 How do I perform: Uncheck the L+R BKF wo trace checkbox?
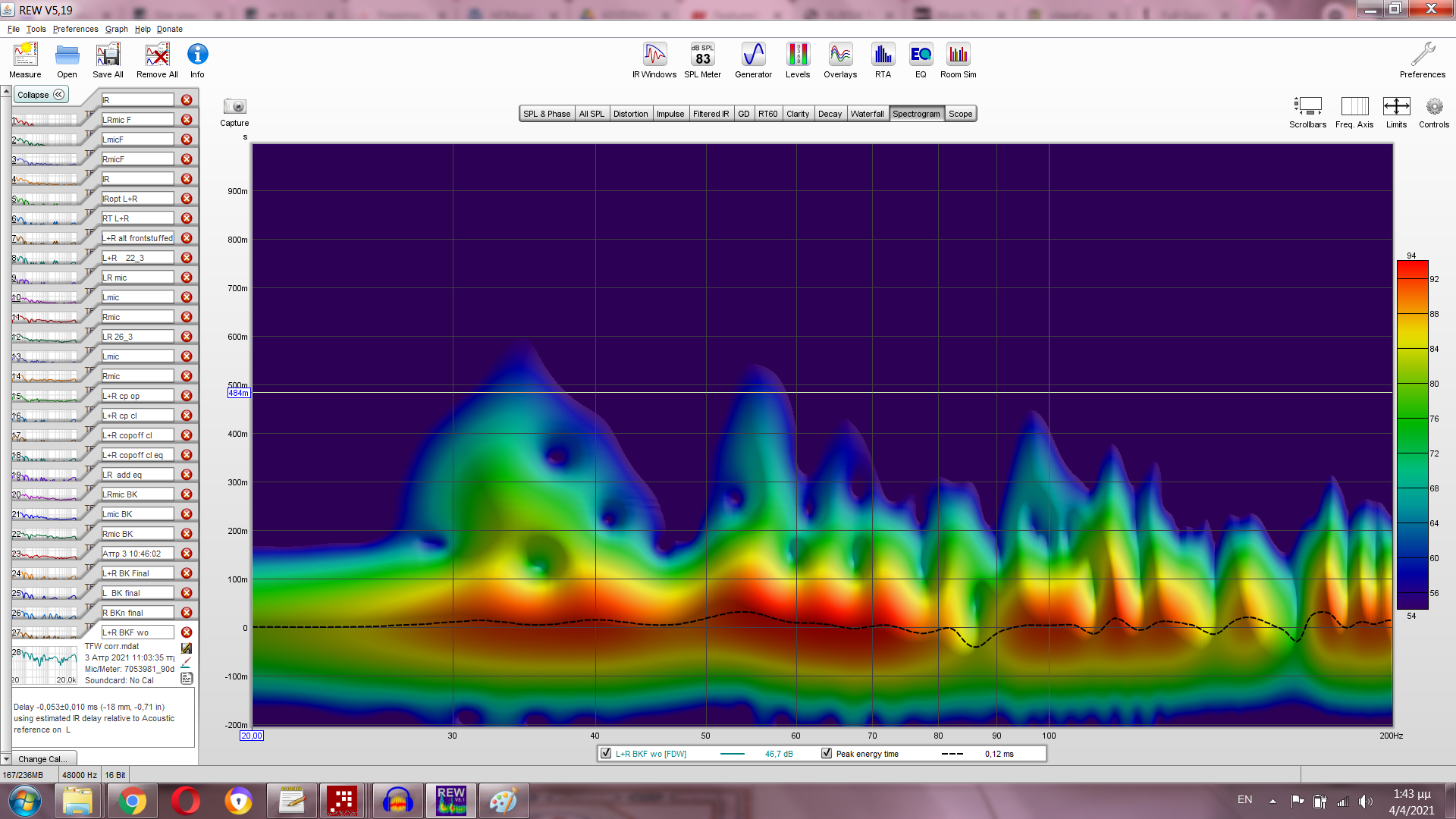606,754
